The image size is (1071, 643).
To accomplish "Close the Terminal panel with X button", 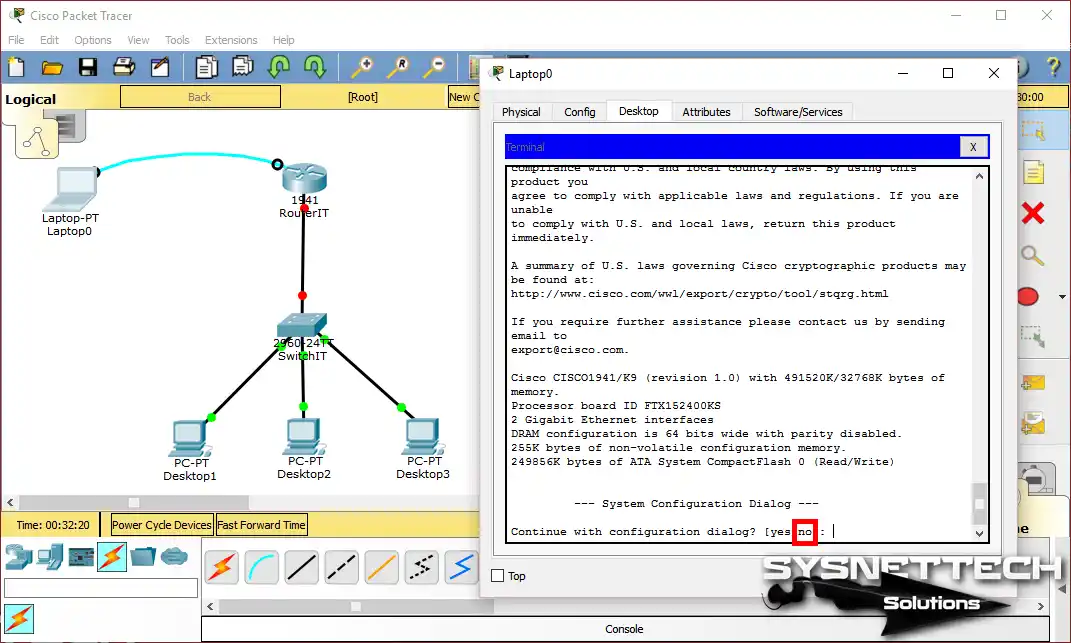I will pos(972,147).
